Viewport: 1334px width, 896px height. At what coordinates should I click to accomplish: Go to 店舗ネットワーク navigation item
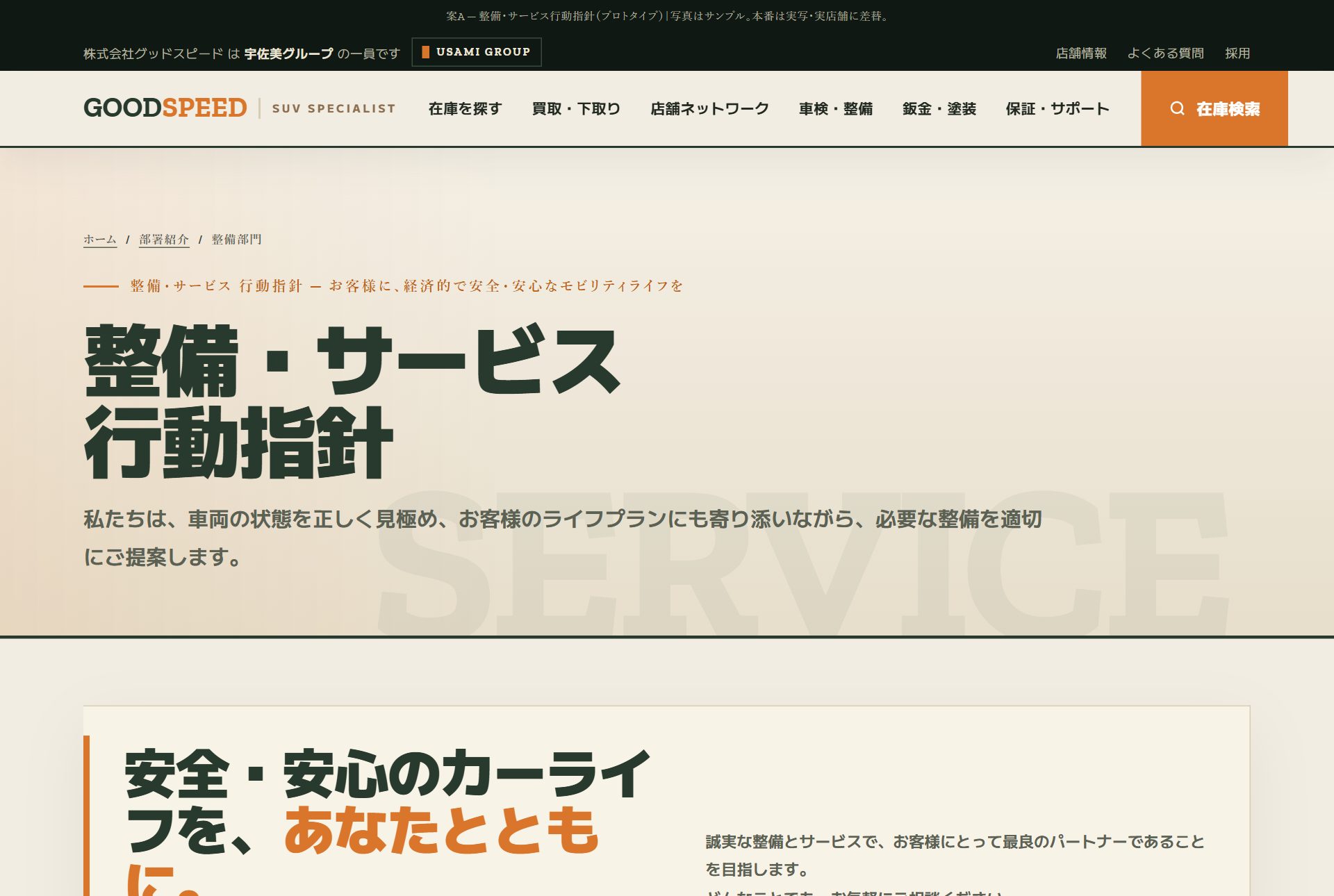coord(709,108)
